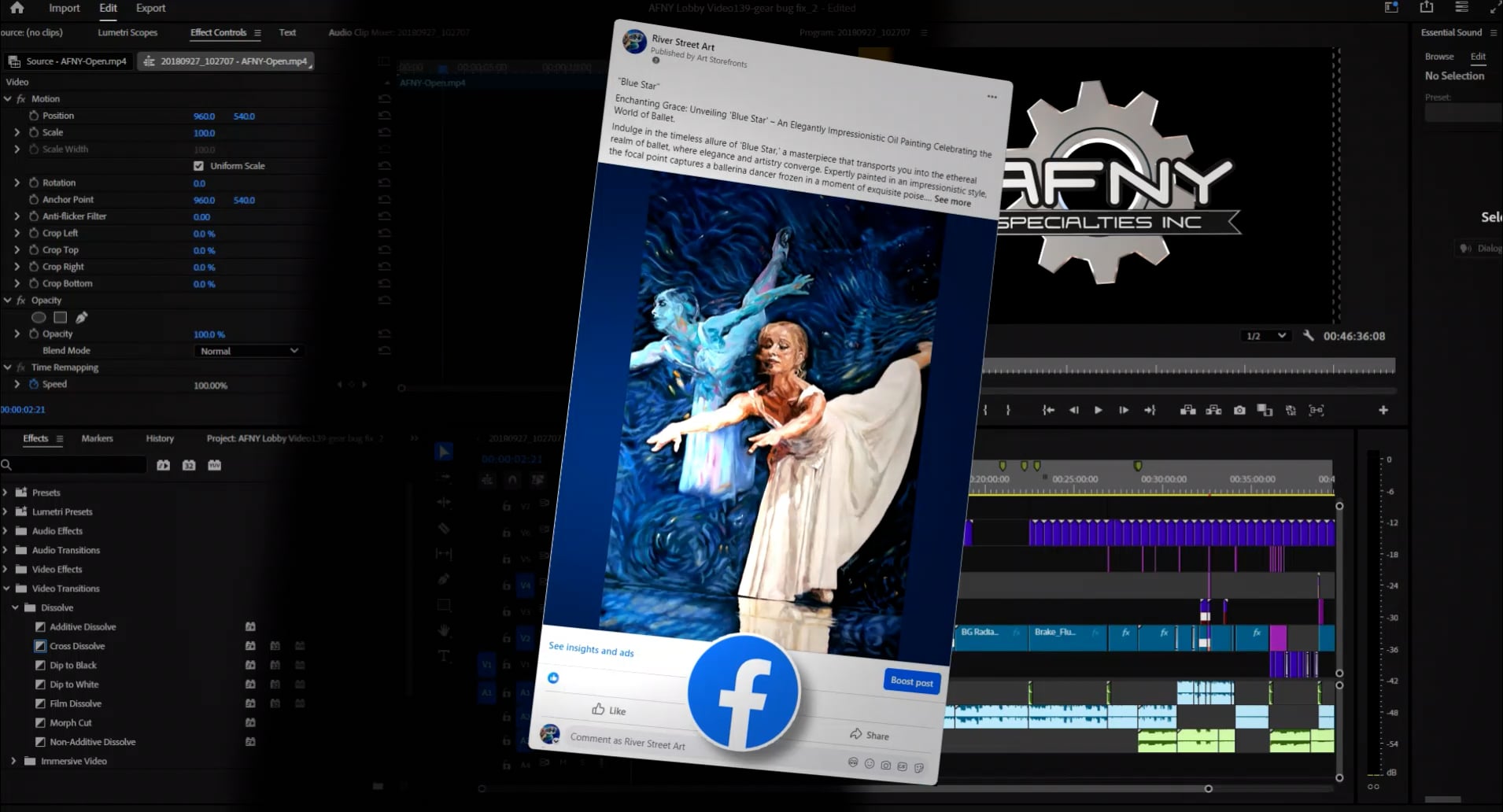The width and height of the screenshot is (1503, 812).
Task: Select the Razor tool
Action: coord(444,528)
